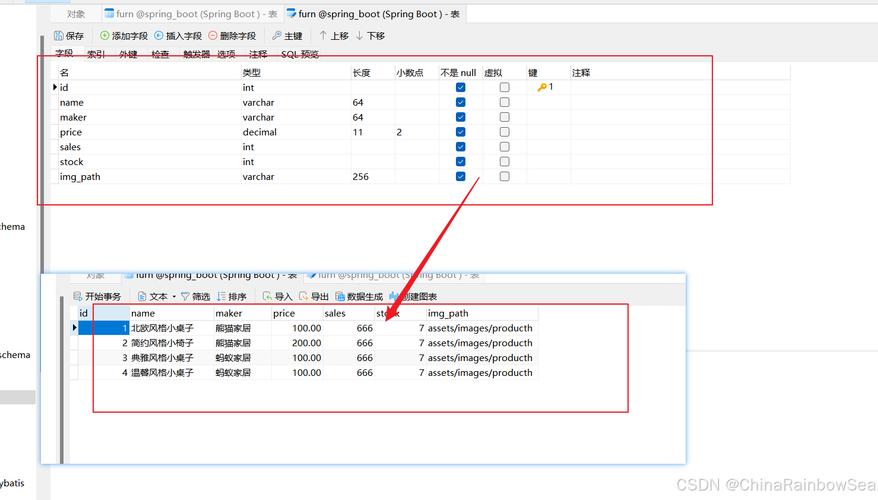Image resolution: width=878 pixels, height=500 pixels.
Task: Toggle not-null checkbox for stock
Action: (x=460, y=162)
